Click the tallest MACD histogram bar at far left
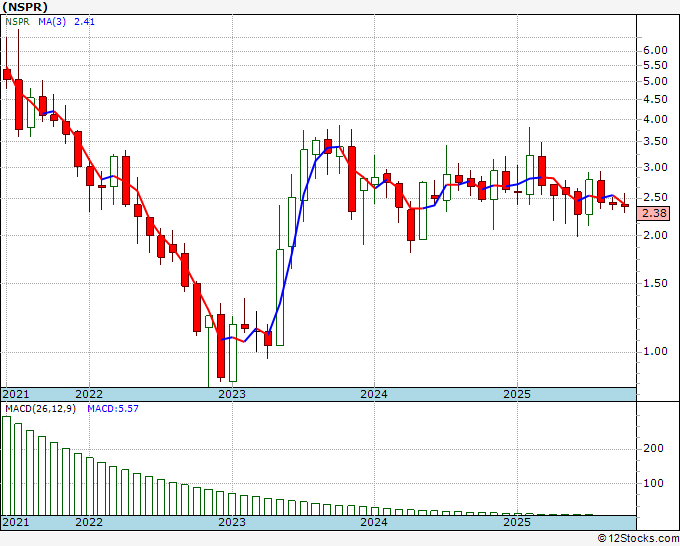This screenshot has width=680, height=546. click(6, 465)
